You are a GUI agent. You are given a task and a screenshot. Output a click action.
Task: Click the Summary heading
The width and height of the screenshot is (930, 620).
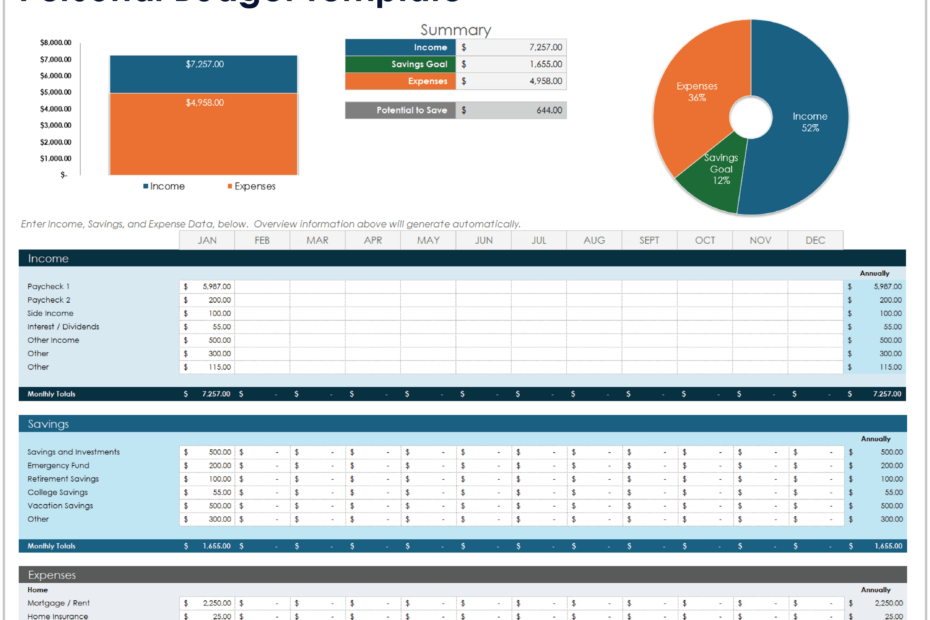(x=456, y=30)
